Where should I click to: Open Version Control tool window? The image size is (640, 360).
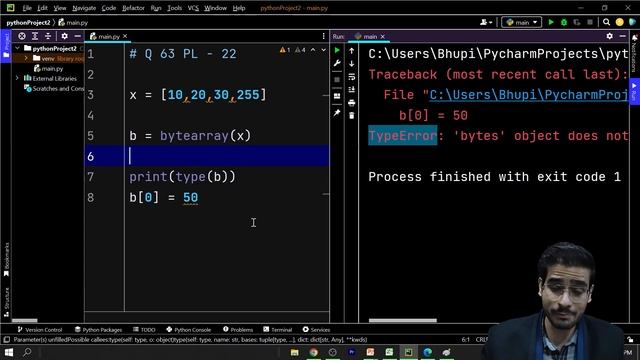tap(40, 329)
